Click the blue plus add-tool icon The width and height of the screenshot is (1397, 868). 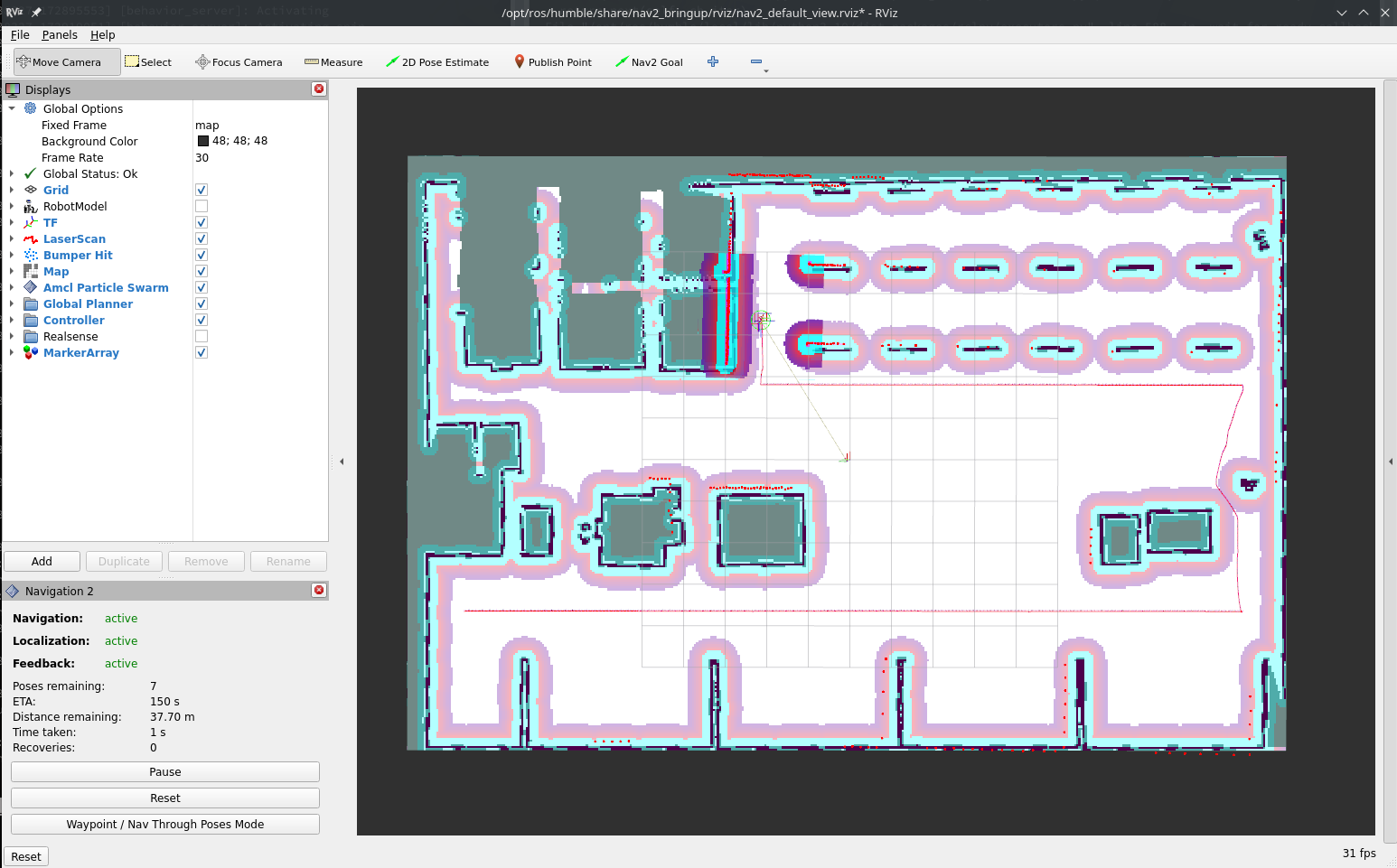(x=713, y=61)
